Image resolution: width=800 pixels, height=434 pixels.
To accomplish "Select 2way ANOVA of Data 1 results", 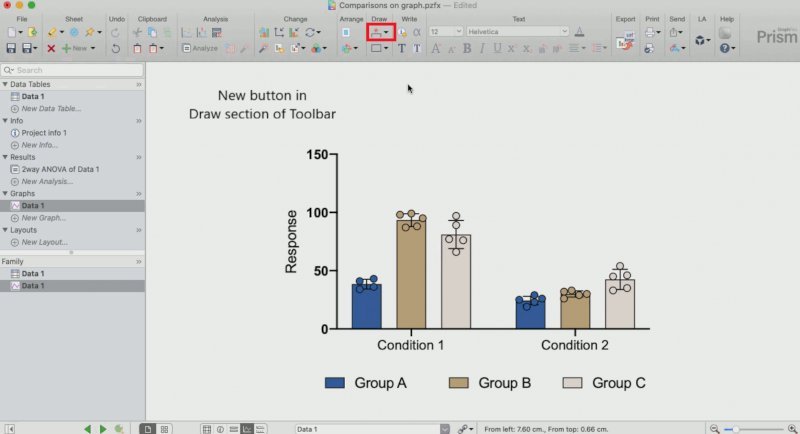I will (x=60, y=169).
